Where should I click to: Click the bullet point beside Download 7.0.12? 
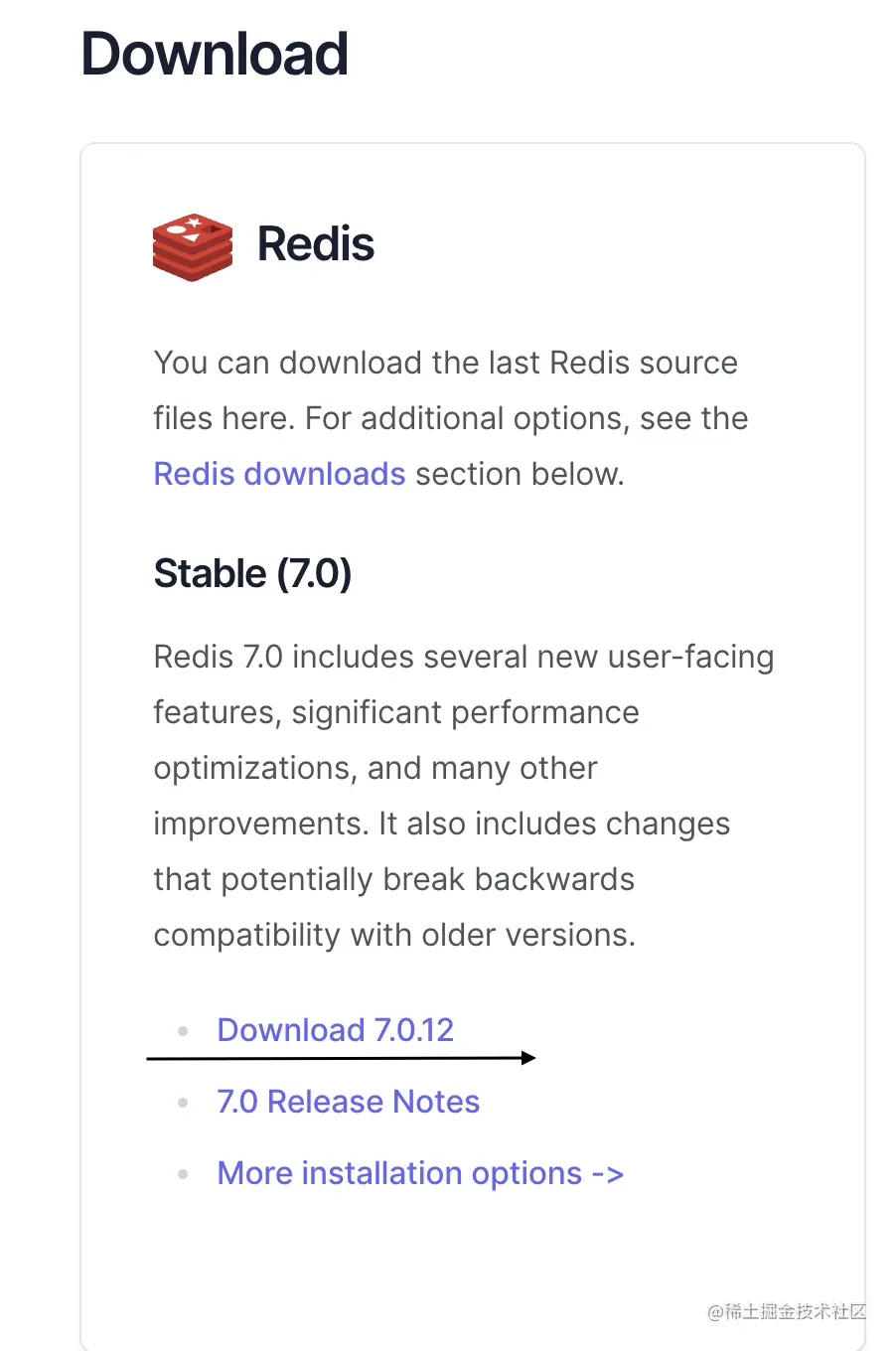pyautogui.click(x=183, y=1031)
